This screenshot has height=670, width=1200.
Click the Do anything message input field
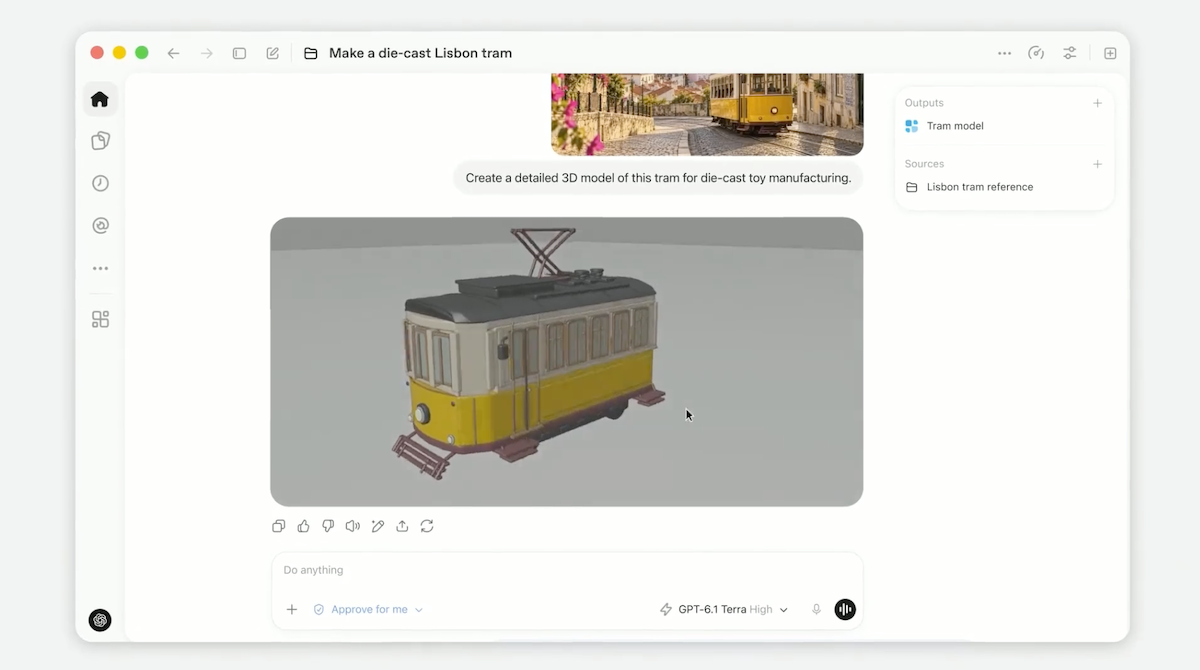[566, 570]
